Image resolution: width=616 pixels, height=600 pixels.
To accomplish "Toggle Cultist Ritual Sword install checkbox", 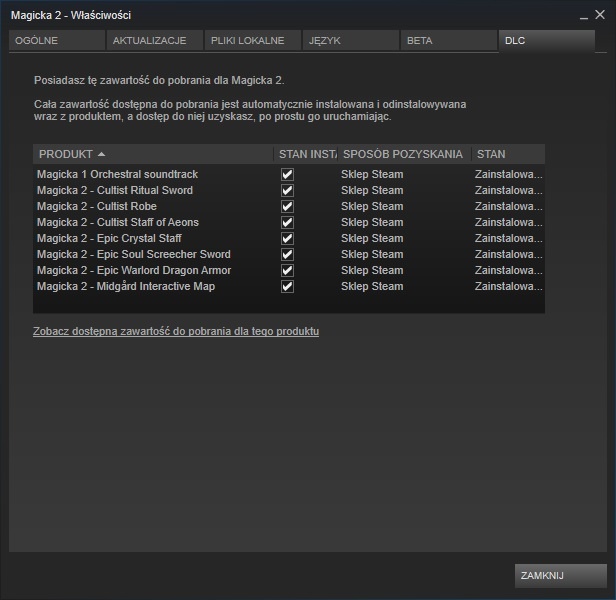I will click(287, 191).
